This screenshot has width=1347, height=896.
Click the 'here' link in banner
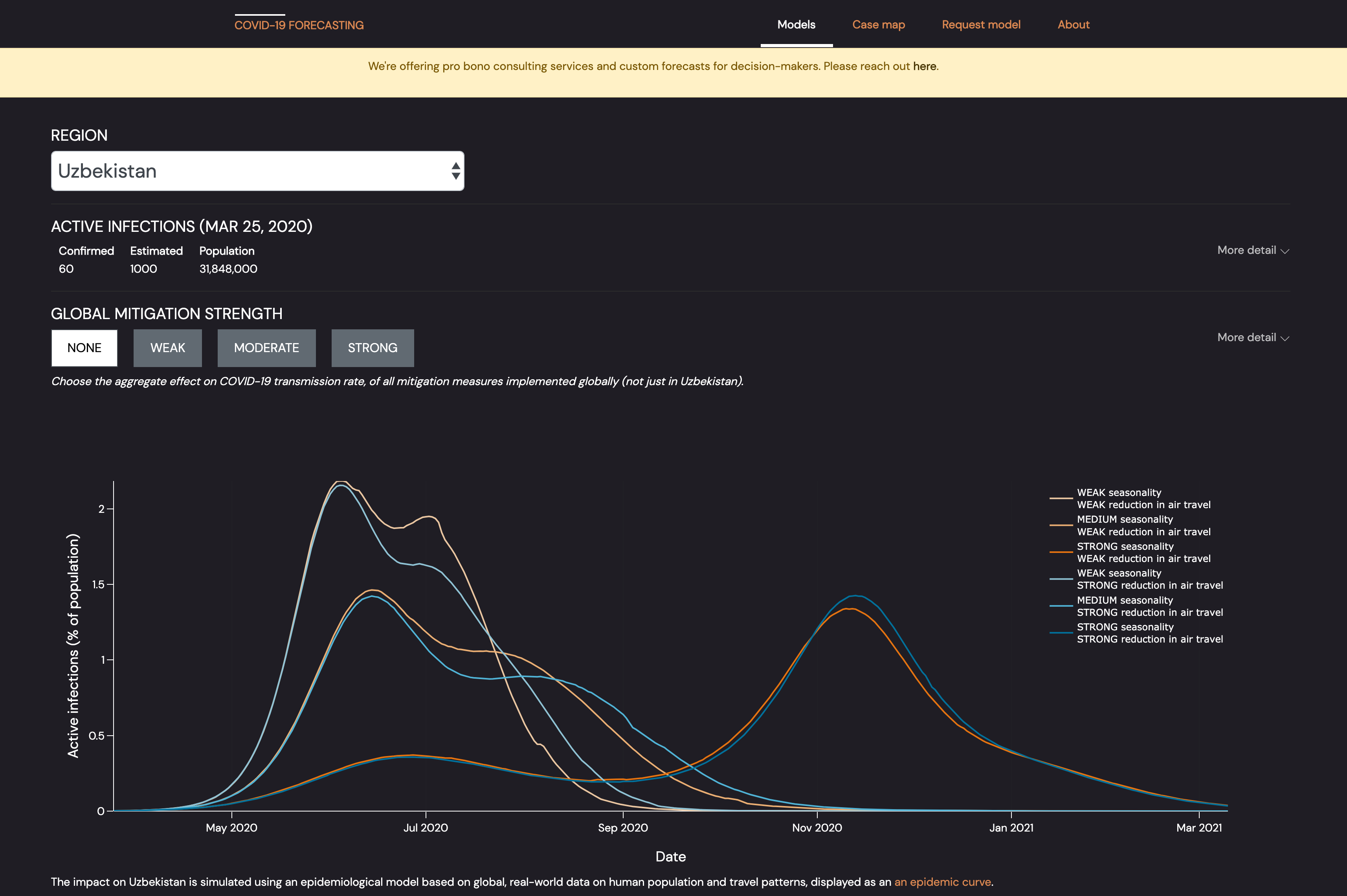pyautogui.click(x=924, y=66)
